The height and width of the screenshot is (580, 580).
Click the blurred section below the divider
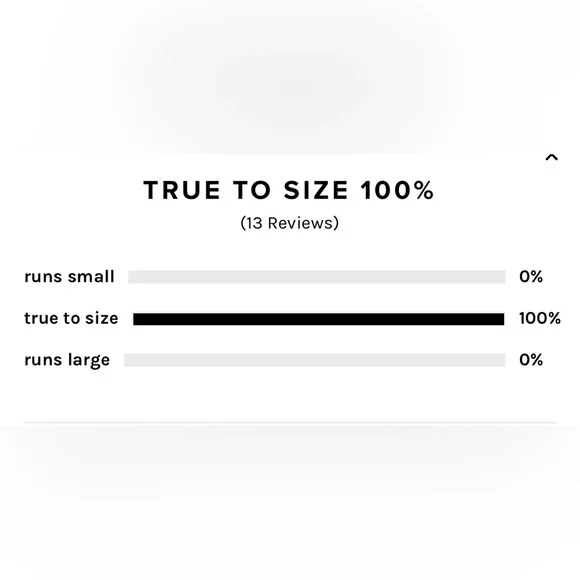[290, 503]
